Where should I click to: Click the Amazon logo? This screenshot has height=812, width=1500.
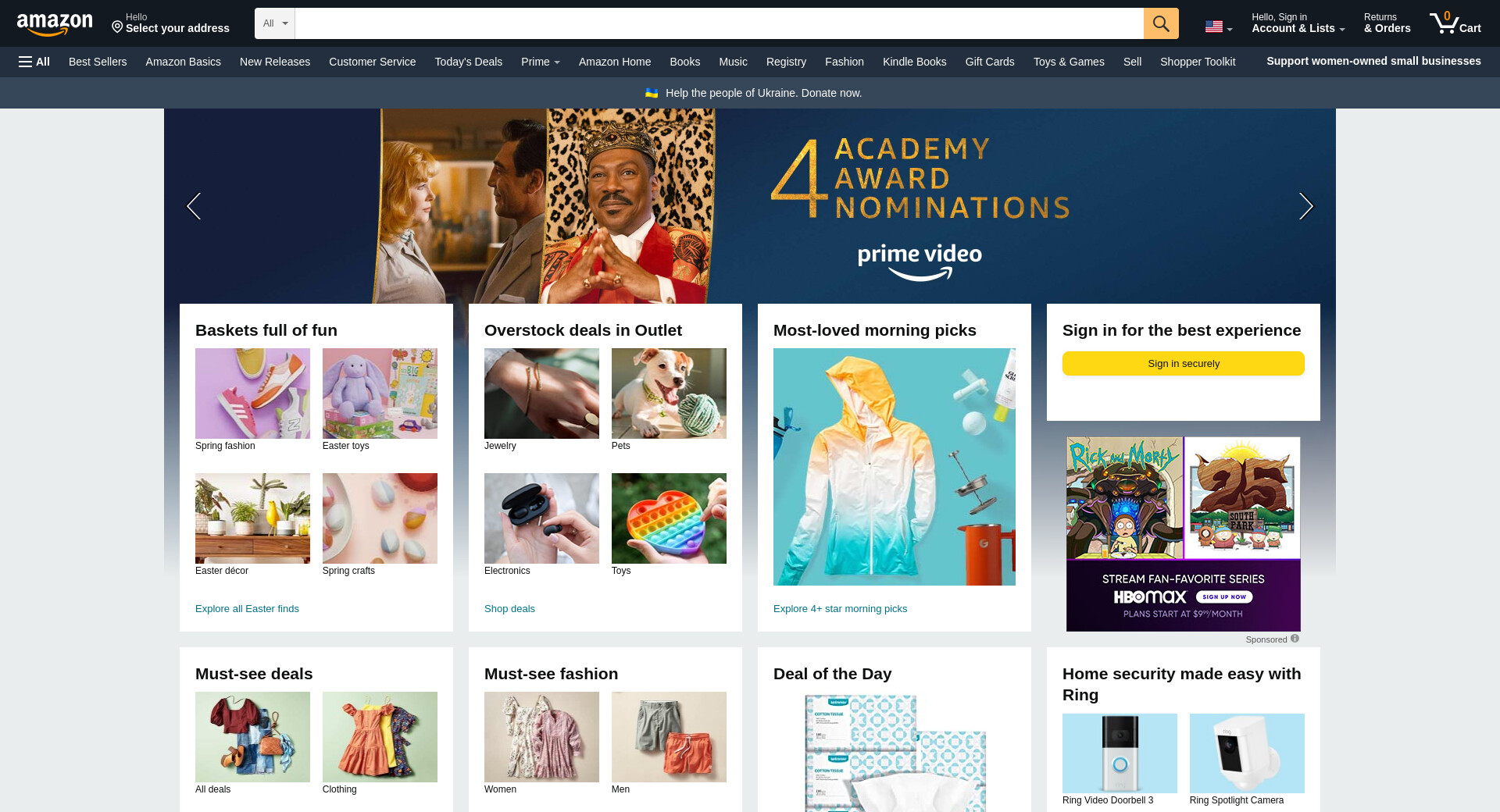tap(55, 25)
